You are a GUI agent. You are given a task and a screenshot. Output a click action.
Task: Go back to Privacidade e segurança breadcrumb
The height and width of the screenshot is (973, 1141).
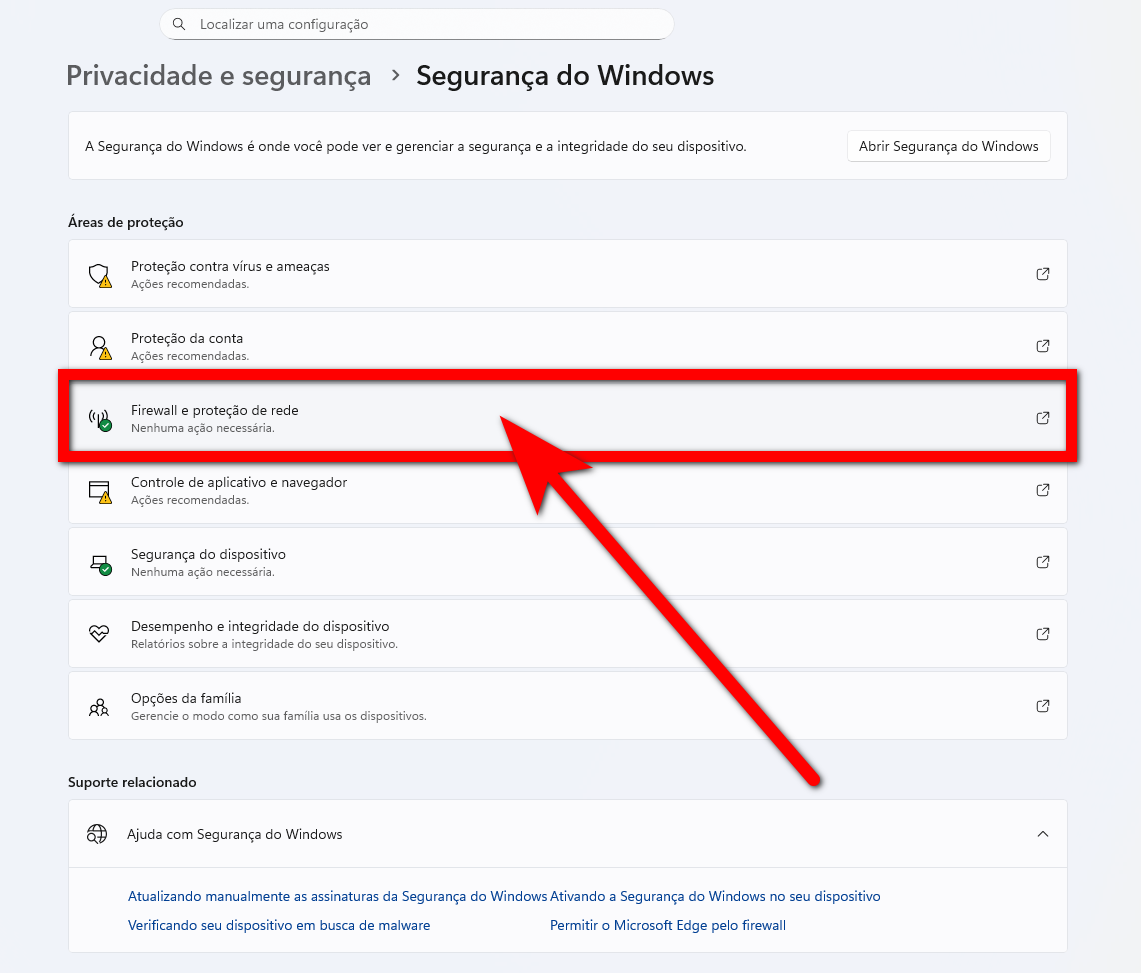tap(218, 76)
